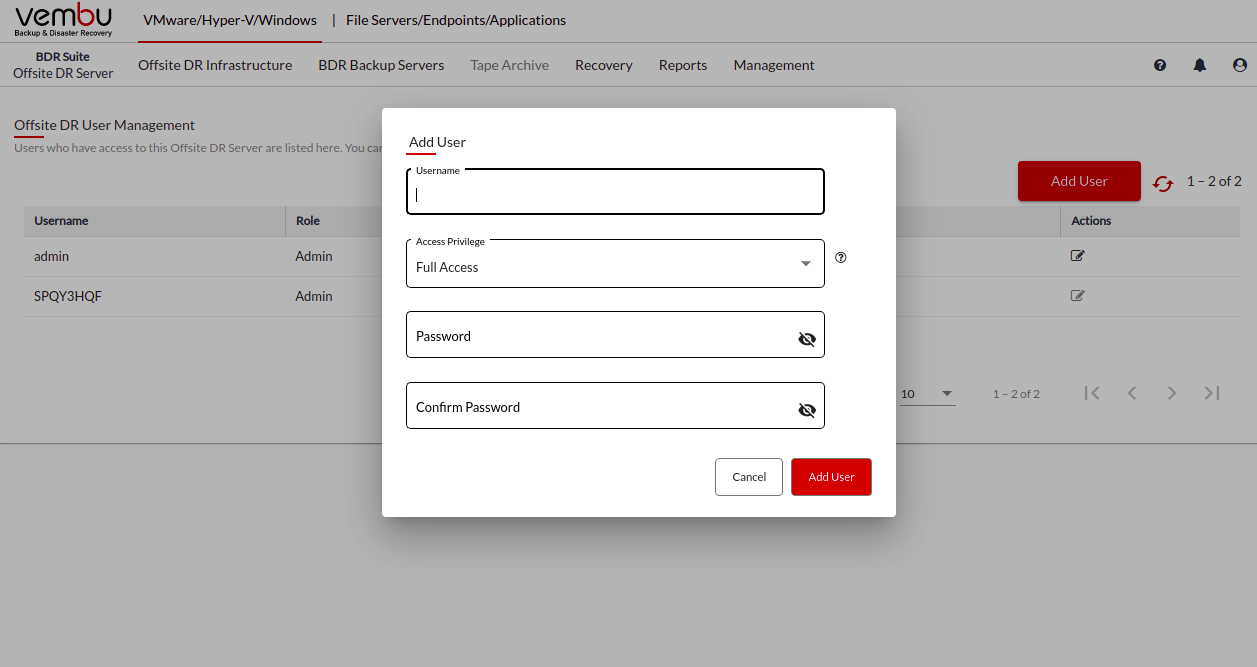The height and width of the screenshot is (667, 1257).
Task: Focus the Confirm Password input field
Action: coord(615,406)
